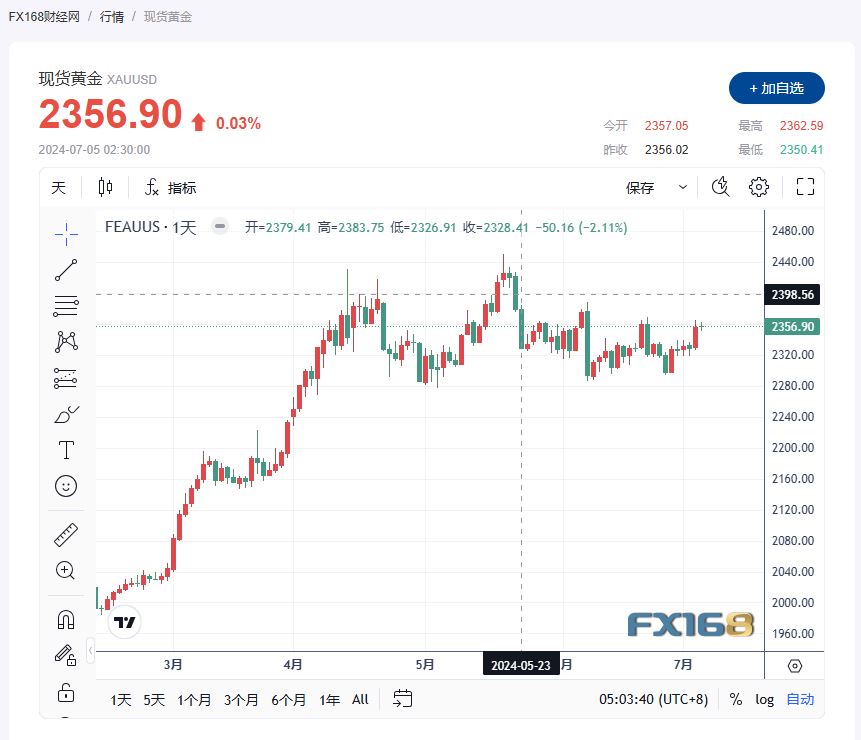Click the 2398.56 price level label
Viewport: 861px width, 740px height.
[791, 294]
